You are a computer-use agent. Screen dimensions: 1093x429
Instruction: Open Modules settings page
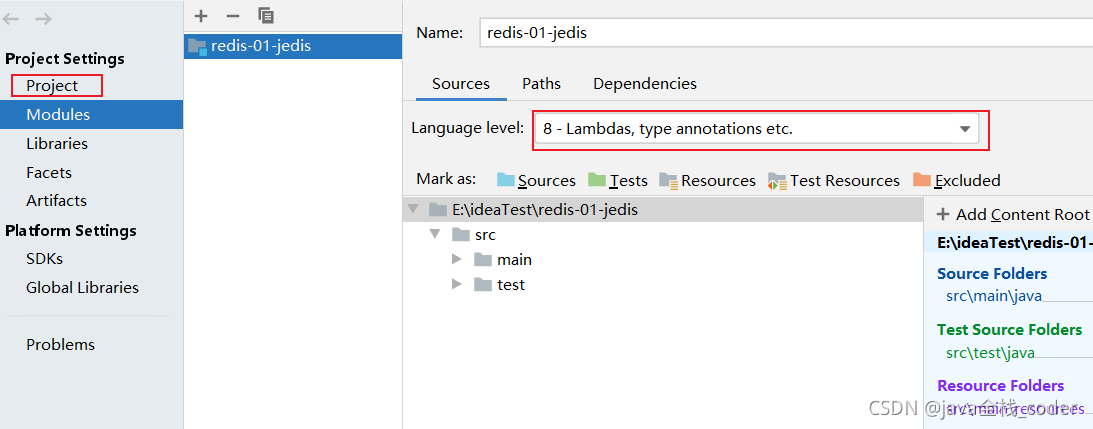91,114
